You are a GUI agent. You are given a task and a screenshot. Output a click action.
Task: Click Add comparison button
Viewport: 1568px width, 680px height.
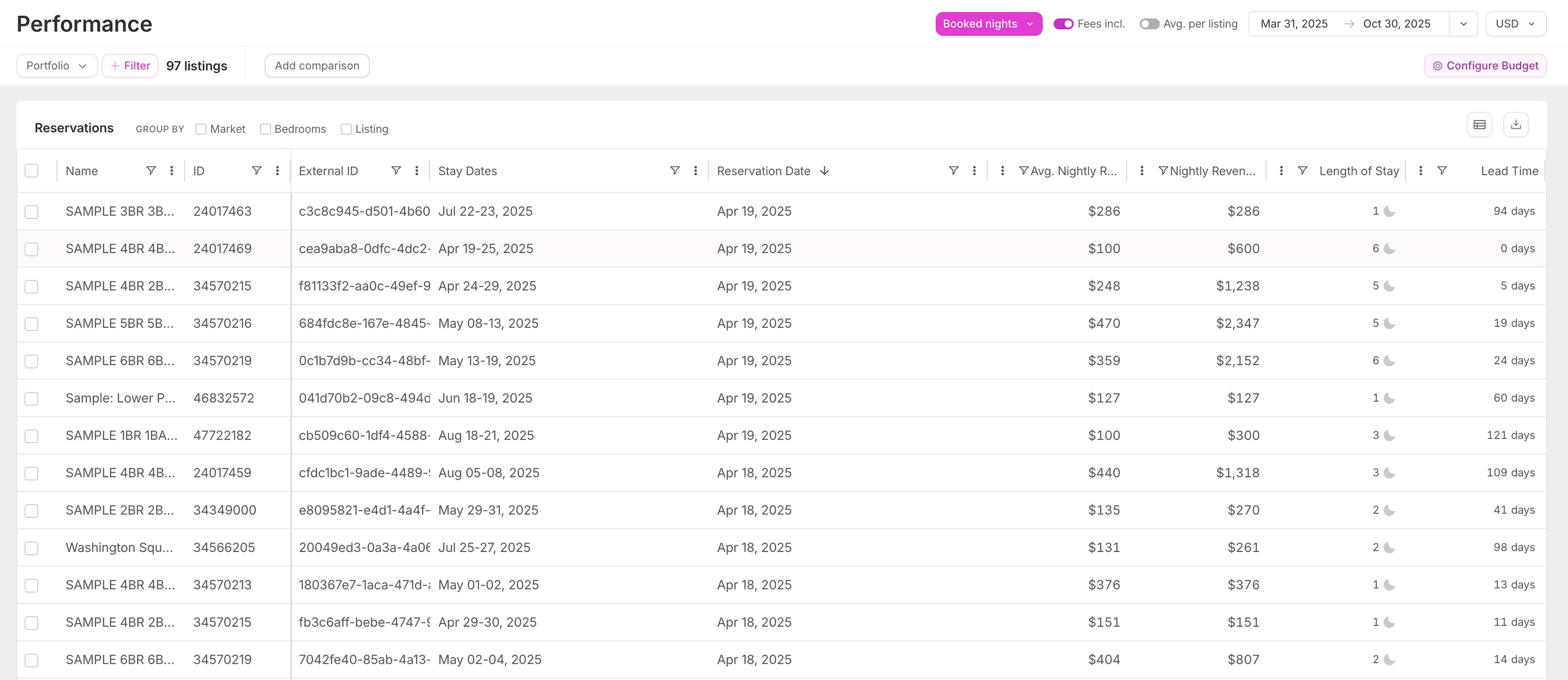(x=317, y=66)
